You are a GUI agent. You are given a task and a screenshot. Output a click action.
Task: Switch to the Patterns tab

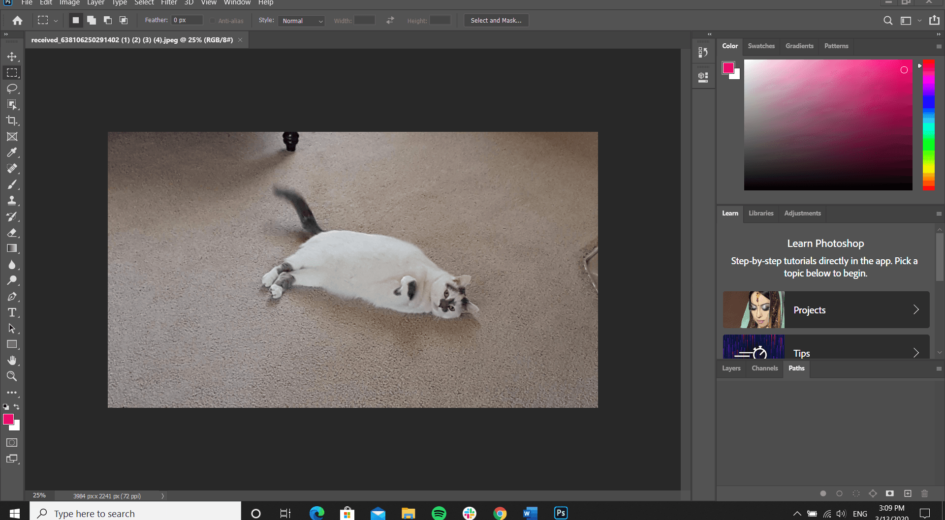pyautogui.click(x=836, y=46)
